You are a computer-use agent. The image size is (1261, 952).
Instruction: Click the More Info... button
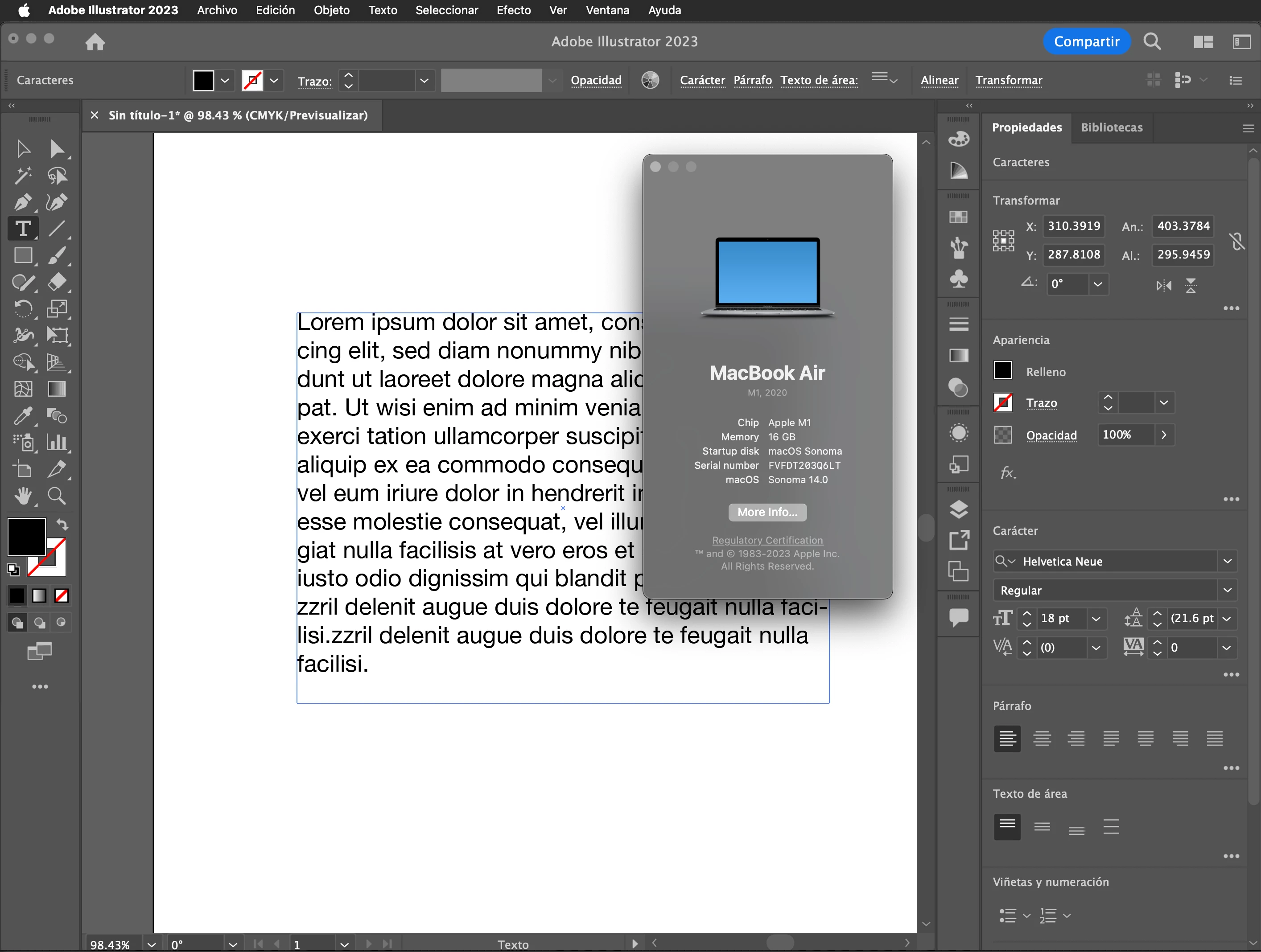tap(767, 512)
